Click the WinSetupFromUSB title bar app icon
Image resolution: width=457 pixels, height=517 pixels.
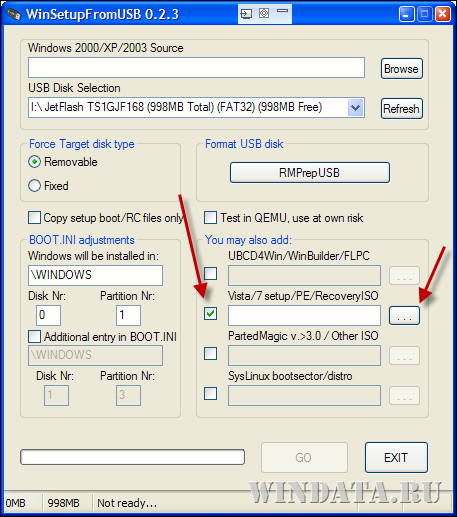pos(14,14)
